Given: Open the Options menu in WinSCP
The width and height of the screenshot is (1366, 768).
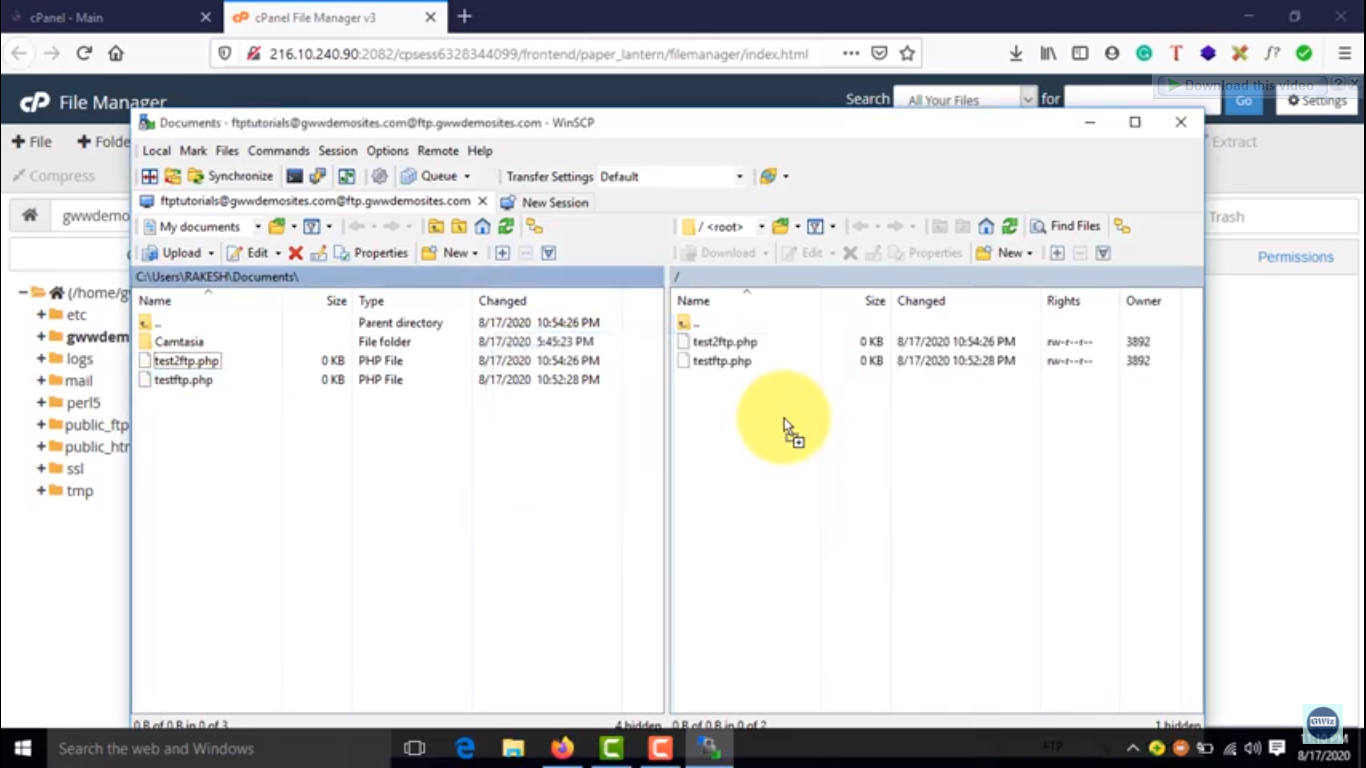Looking at the screenshot, I should pyautogui.click(x=387, y=151).
